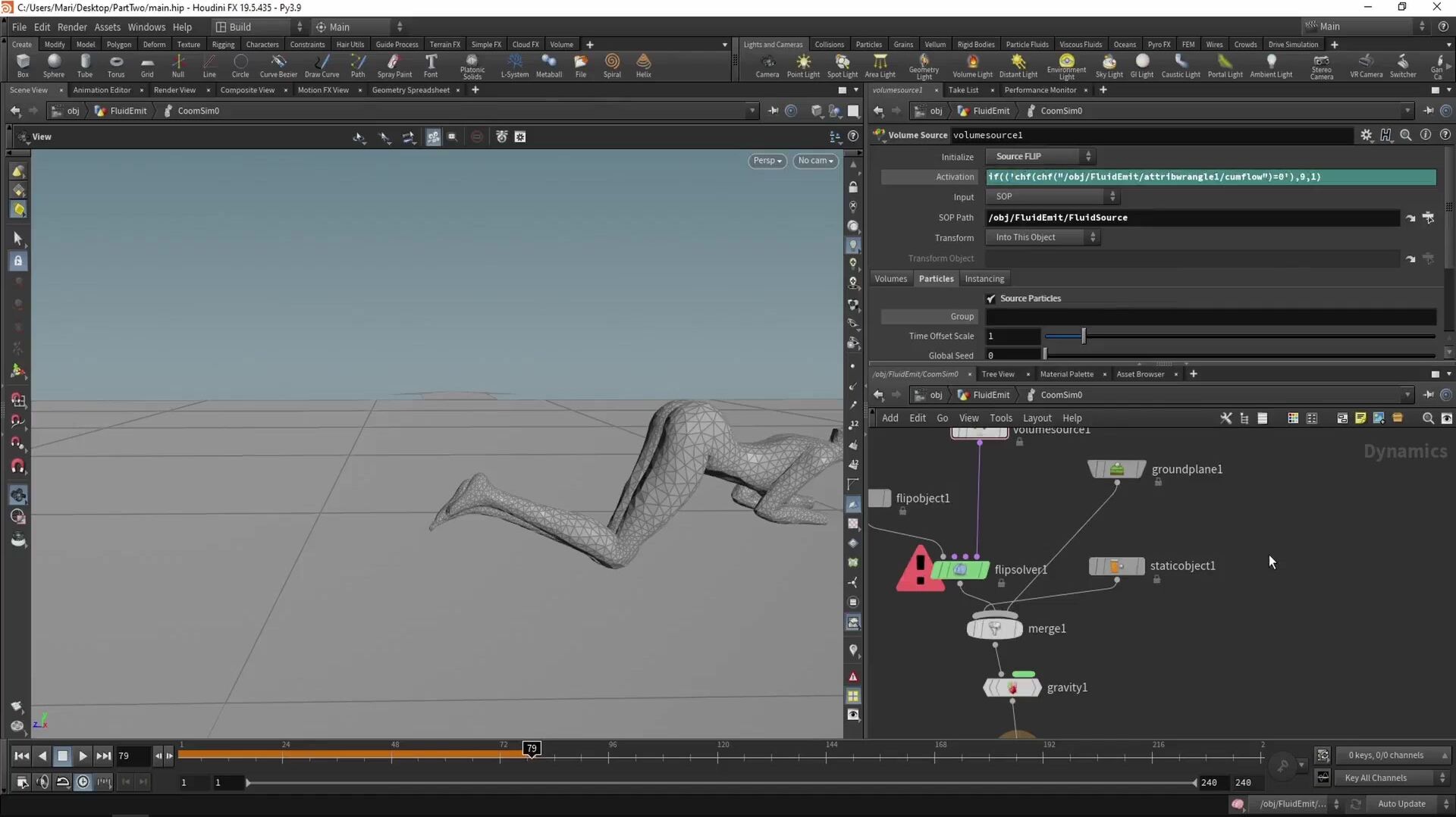Viewport: 1456px width, 817px height.
Task: Expand the Transform Into This Object dropdown
Action: [x=1043, y=237]
